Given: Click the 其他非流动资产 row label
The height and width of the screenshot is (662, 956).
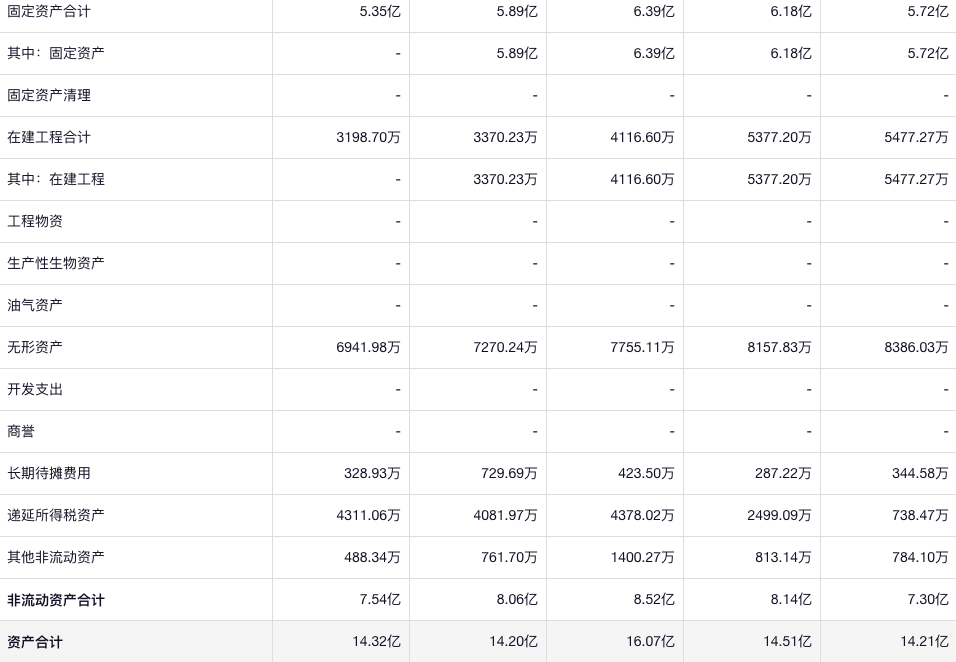Looking at the screenshot, I should click(55, 557).
